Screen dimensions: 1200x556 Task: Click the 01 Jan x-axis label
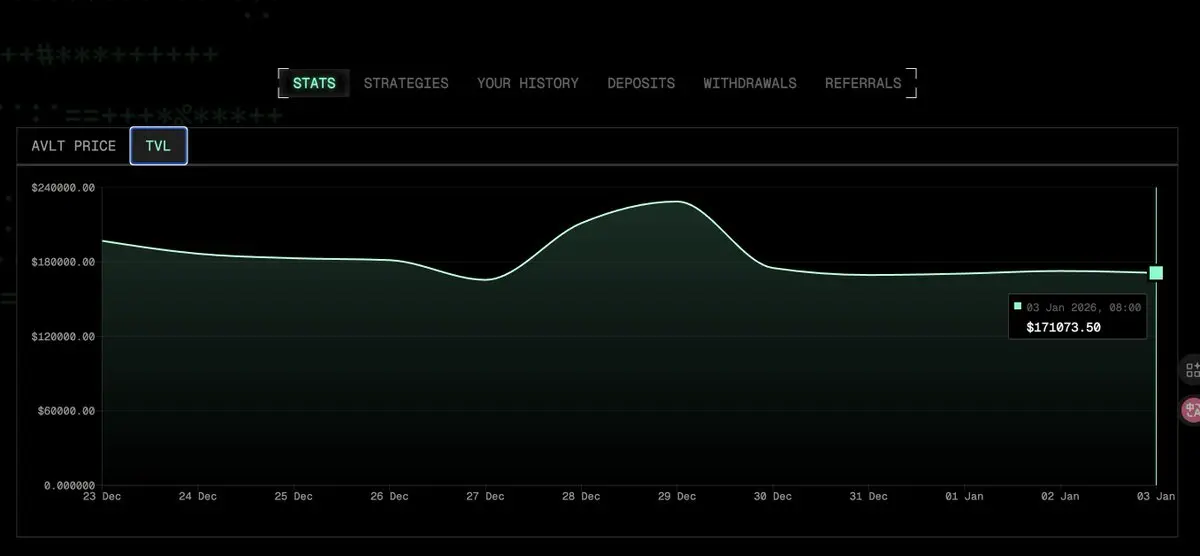point(964,496)
